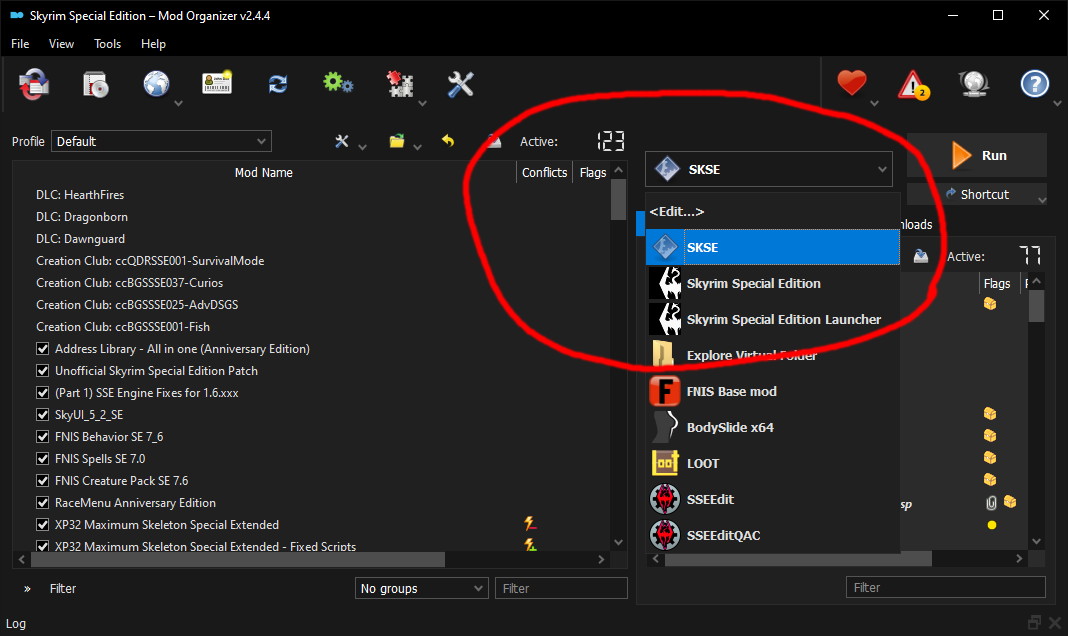Expand the mod list wrench dropdown arrow

pos(362,146)
